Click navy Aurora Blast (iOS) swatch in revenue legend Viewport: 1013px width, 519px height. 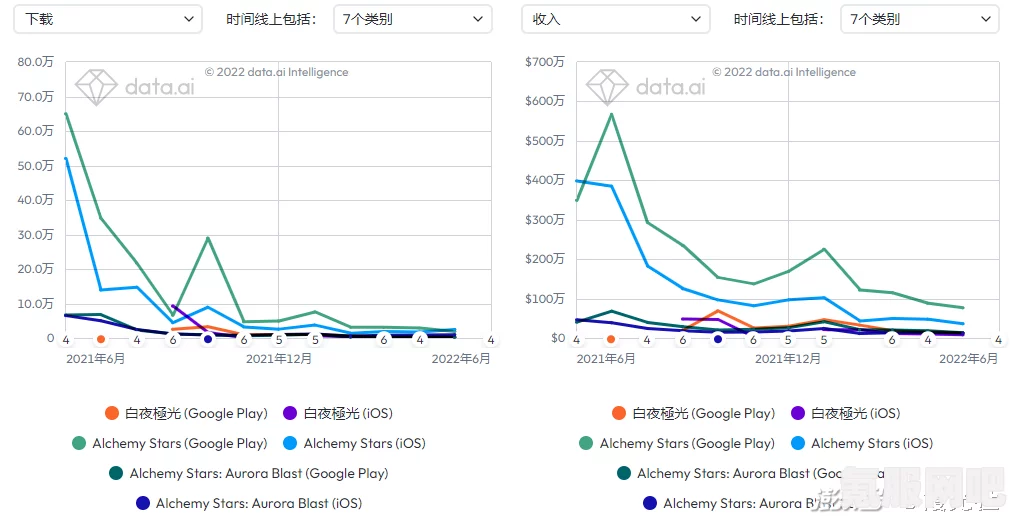coord(650,503)
